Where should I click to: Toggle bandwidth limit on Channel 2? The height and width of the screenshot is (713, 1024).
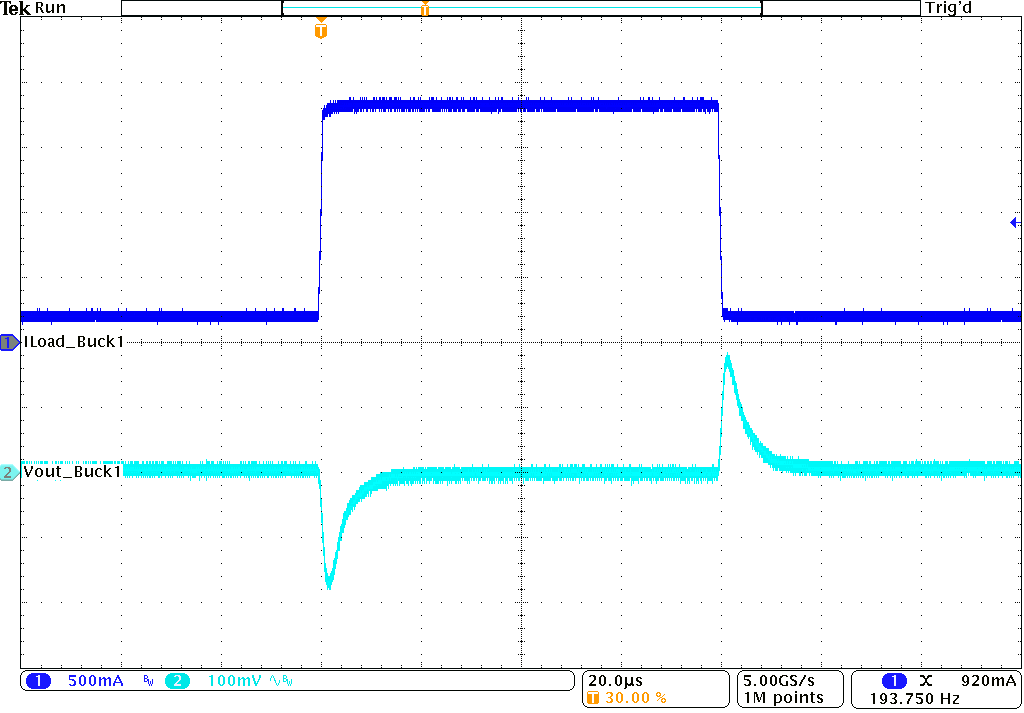click(x=286, y=680)
